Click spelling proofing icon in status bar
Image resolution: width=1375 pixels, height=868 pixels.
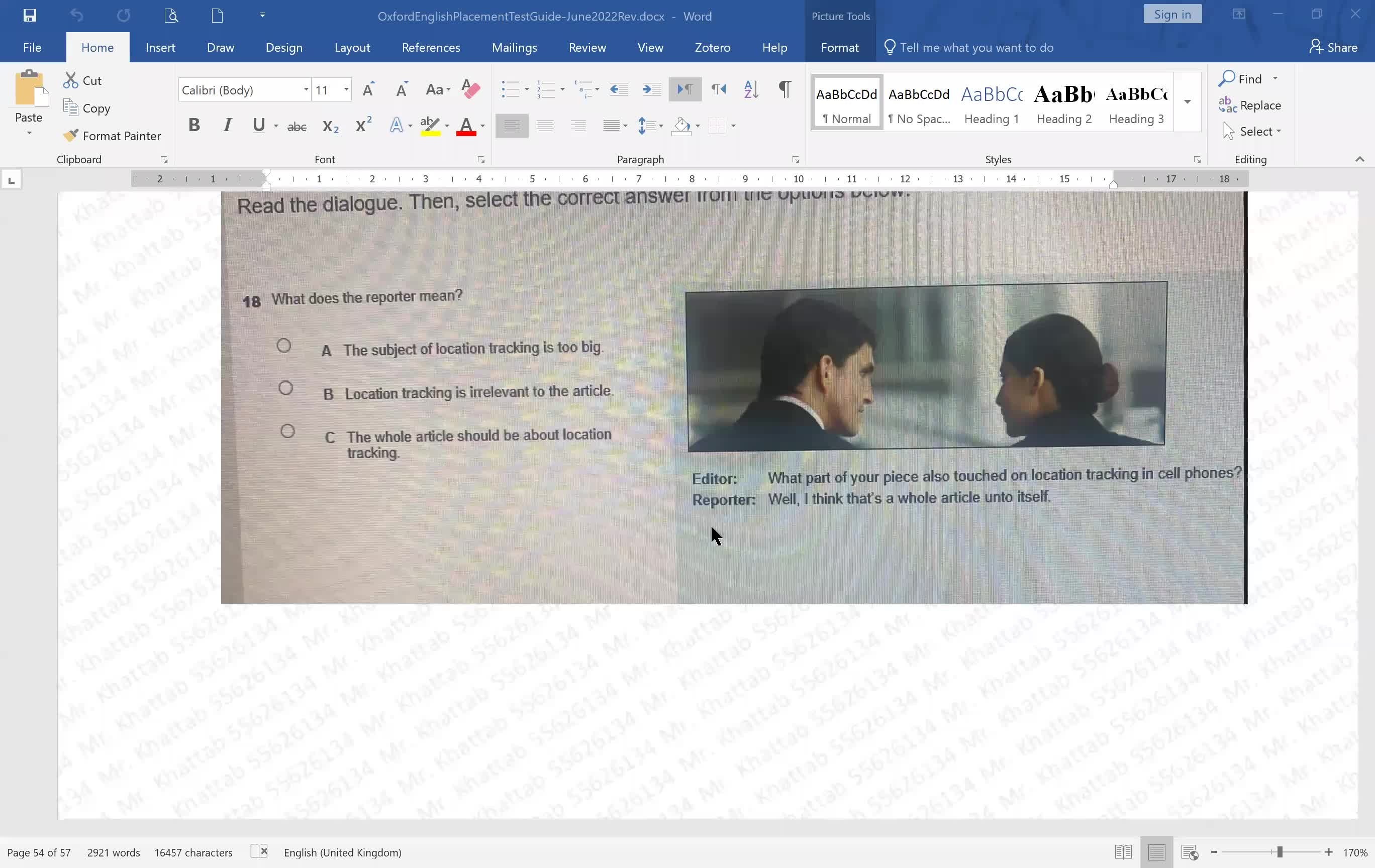coord(259,851)
